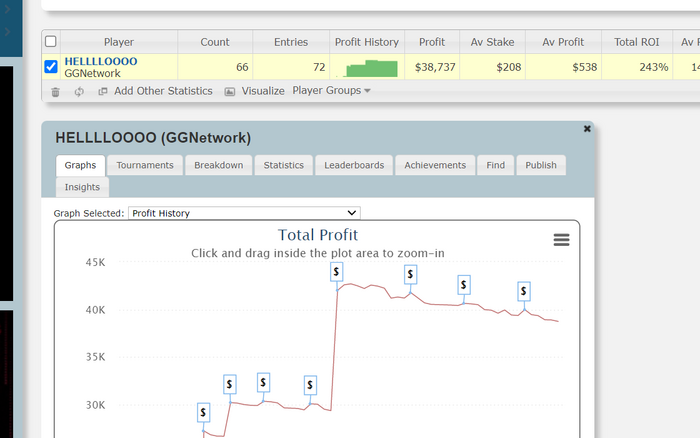Open the Find tab
Image resolution: width=700 pixels, height=438 pixels.
point(496,165)
